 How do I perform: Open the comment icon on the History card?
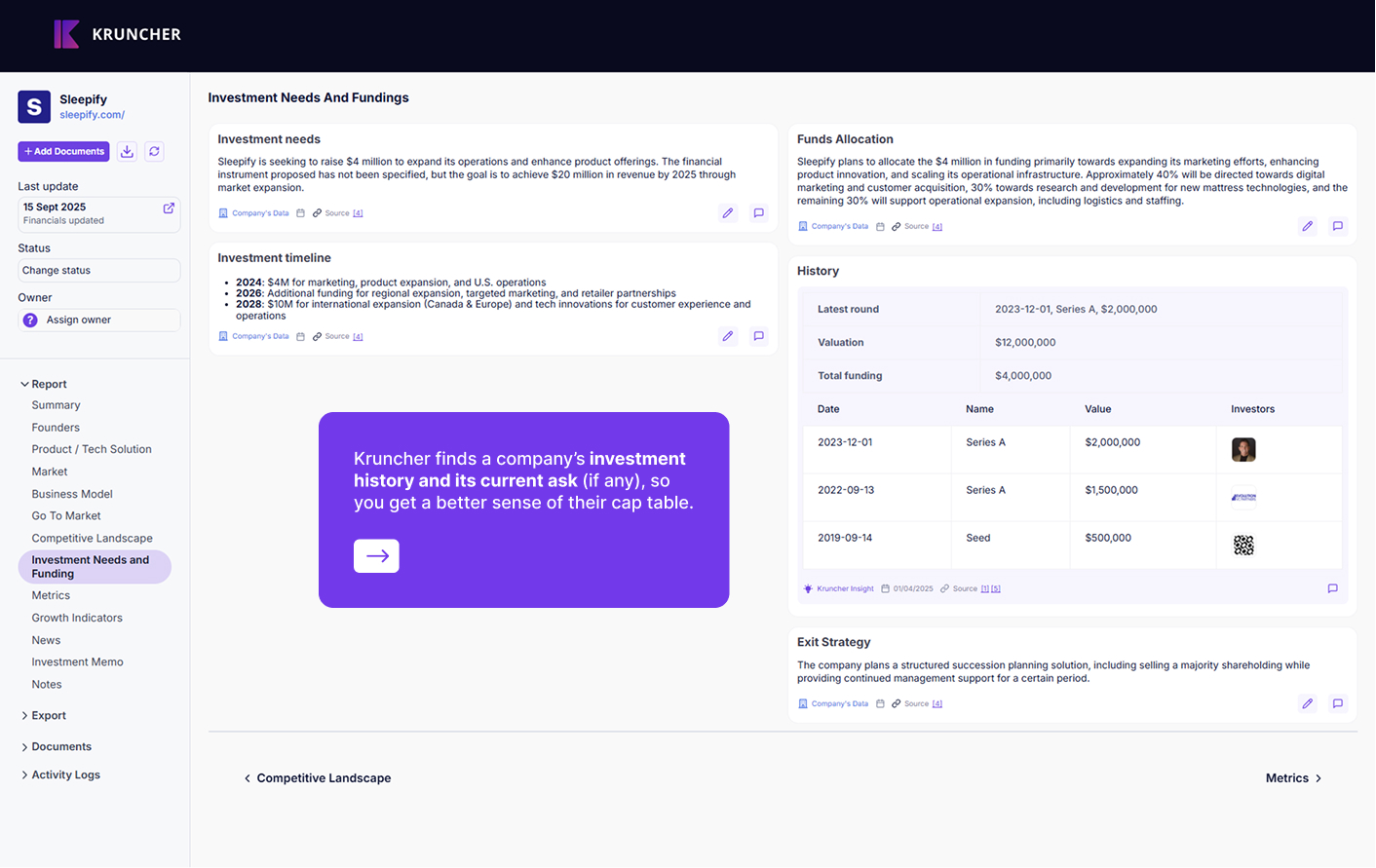coord(1332,588)
